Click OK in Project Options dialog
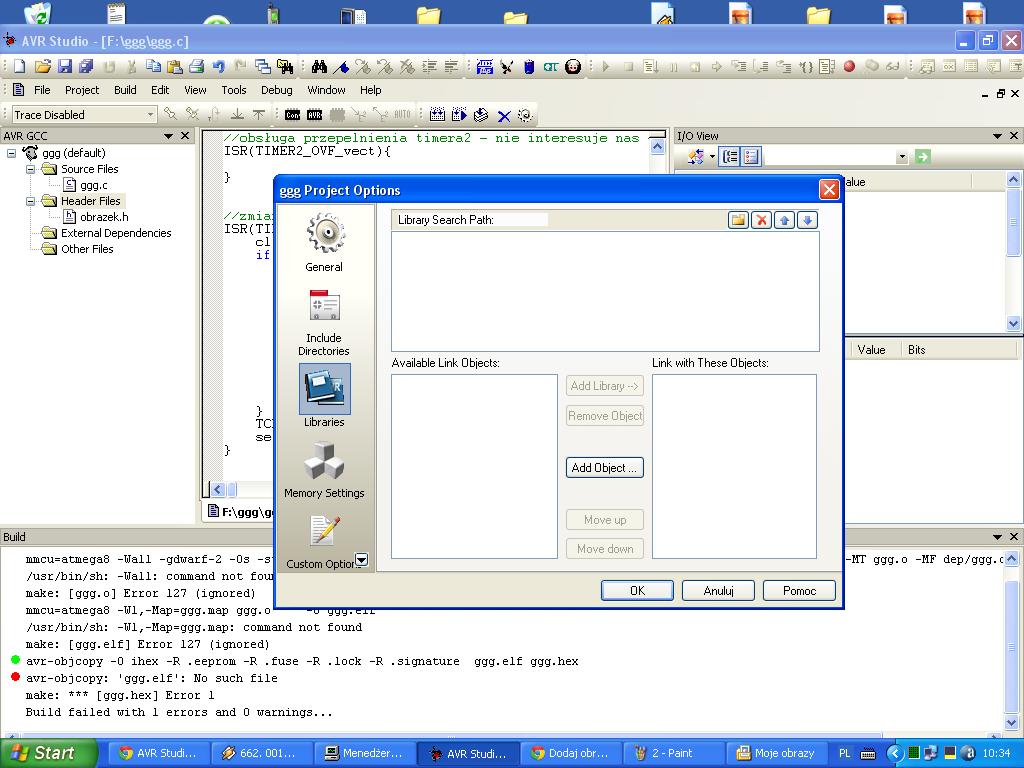Screen dimensions: 1024x768 (x=637, y=590)
